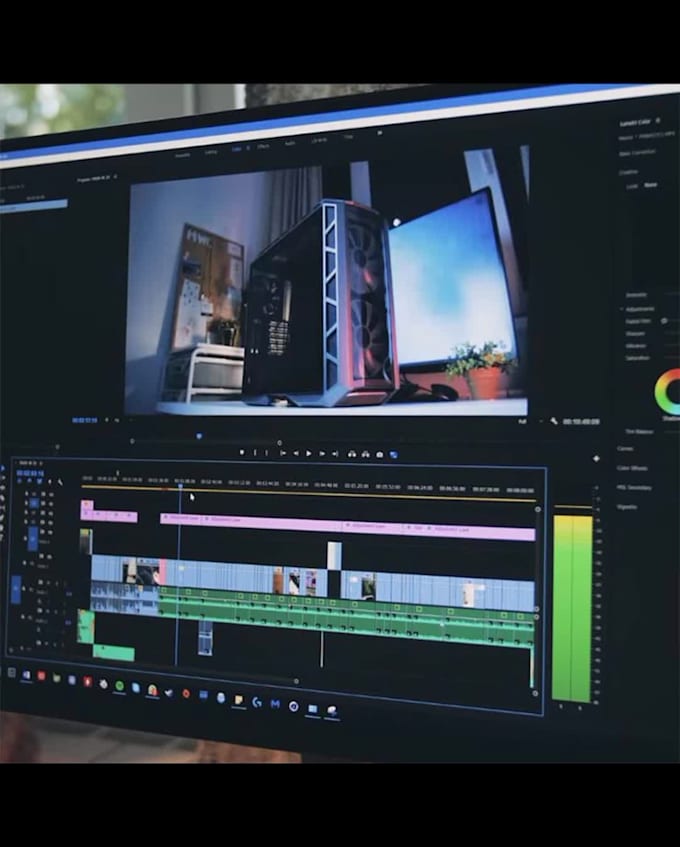Toggle the nest sequences icon under the timecode
Screen dimensions: 680x847
(20, 481)
